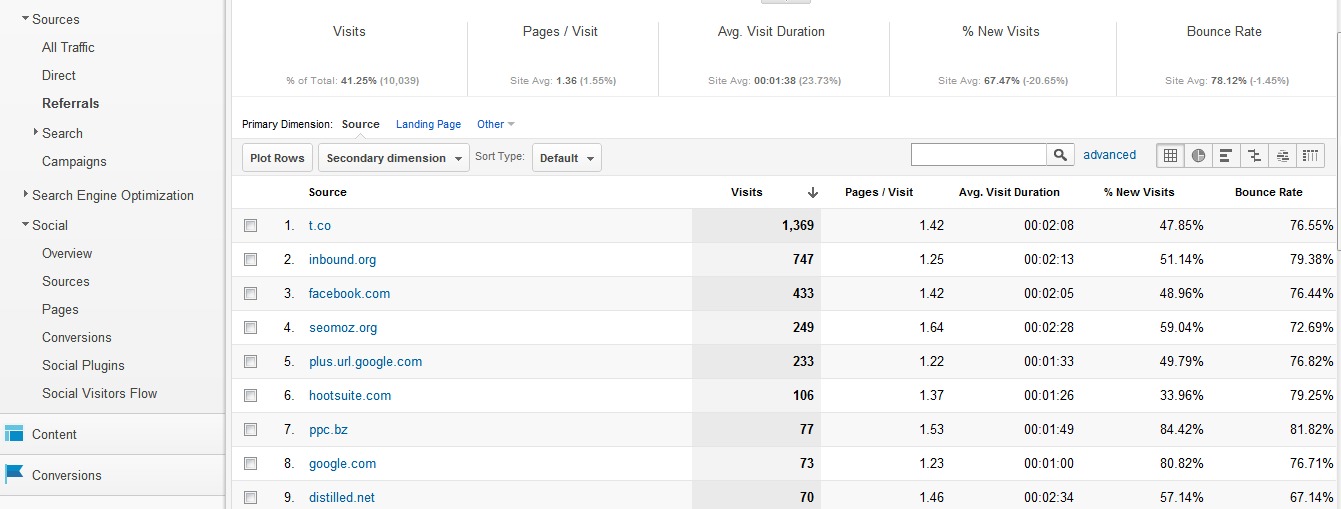Image resolution: width=1341 pixels, height=509 pixels.
Task: Select Landing Page primary dimension
Action: 429,124
